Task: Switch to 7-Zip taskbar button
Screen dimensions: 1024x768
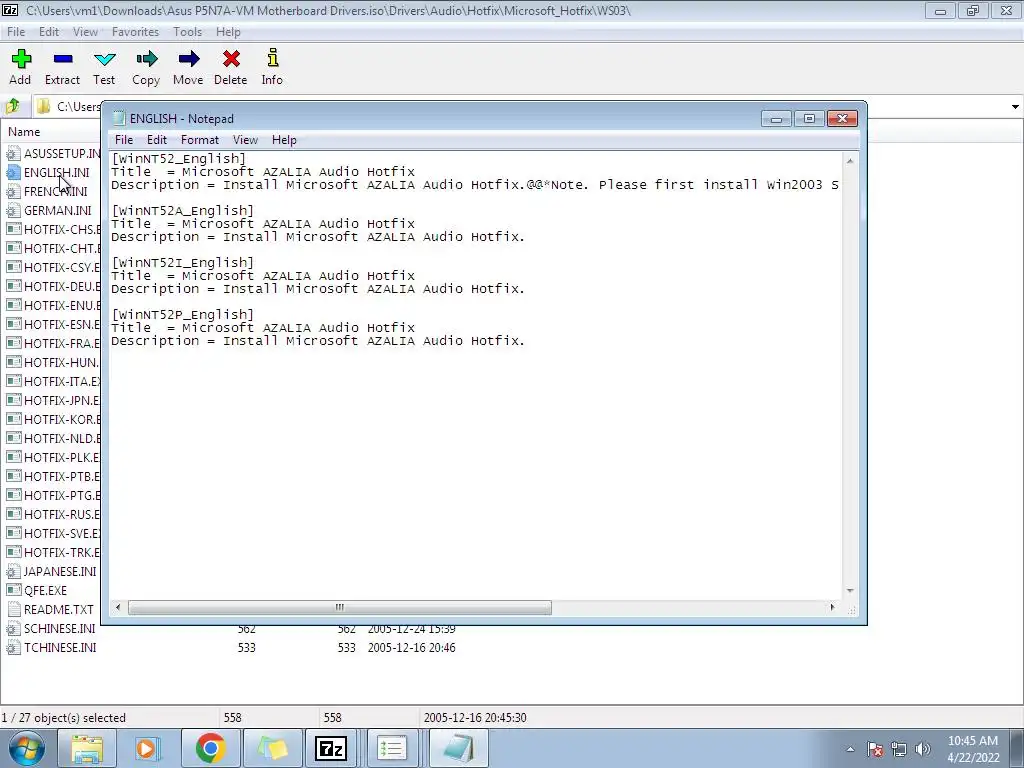Action: click(331, 748)
